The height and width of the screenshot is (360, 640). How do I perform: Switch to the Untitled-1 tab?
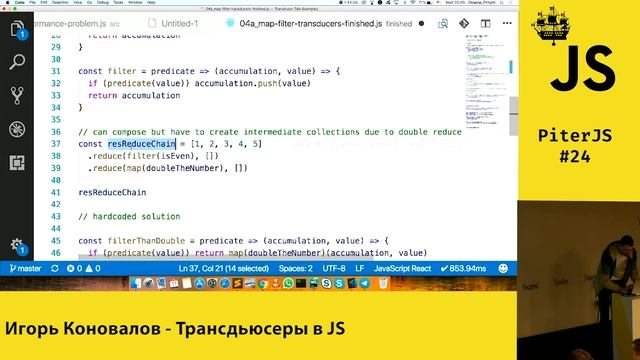pos(173,24)
